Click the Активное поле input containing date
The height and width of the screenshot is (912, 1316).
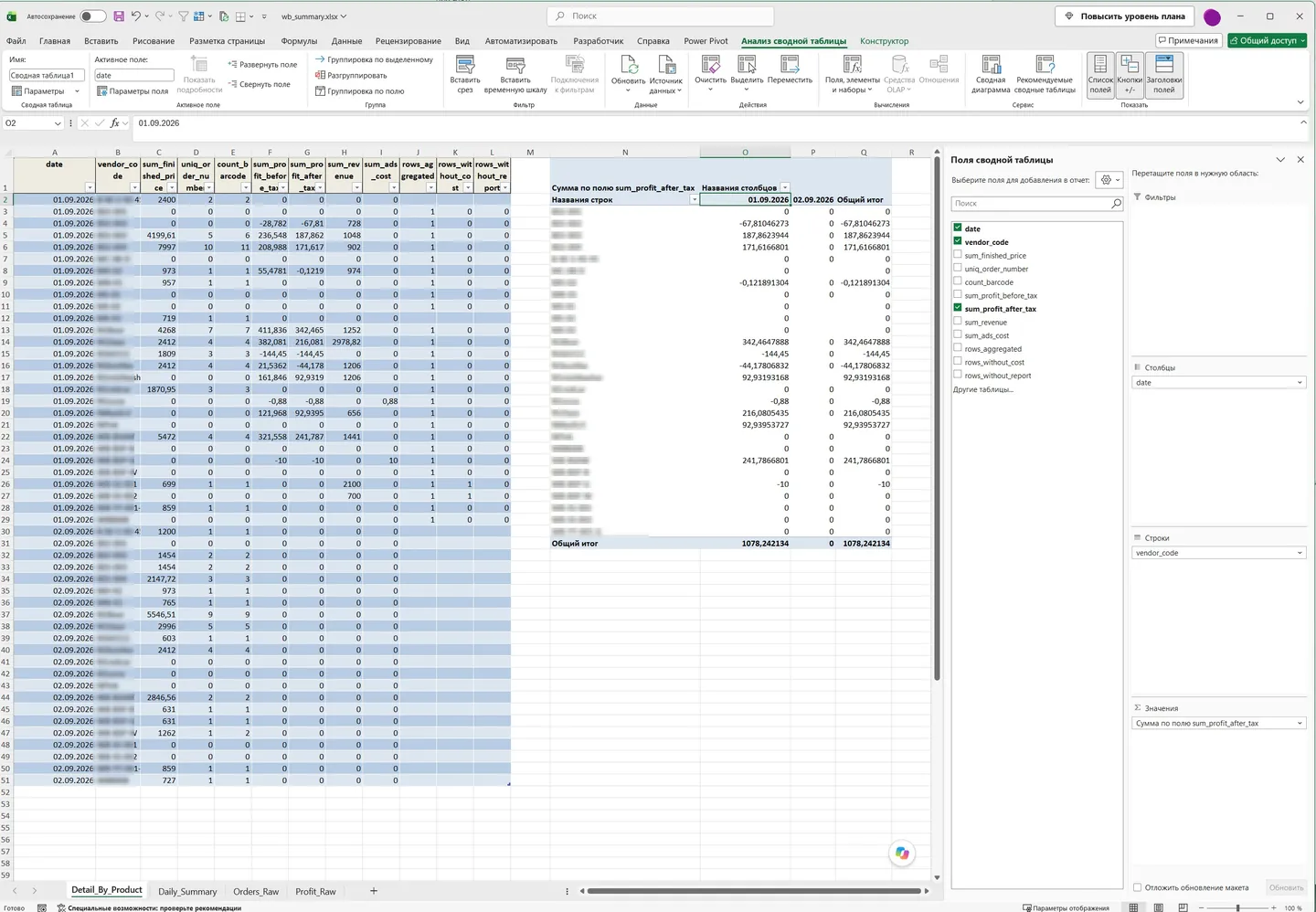pyautogui.click(x=133, y=76)
